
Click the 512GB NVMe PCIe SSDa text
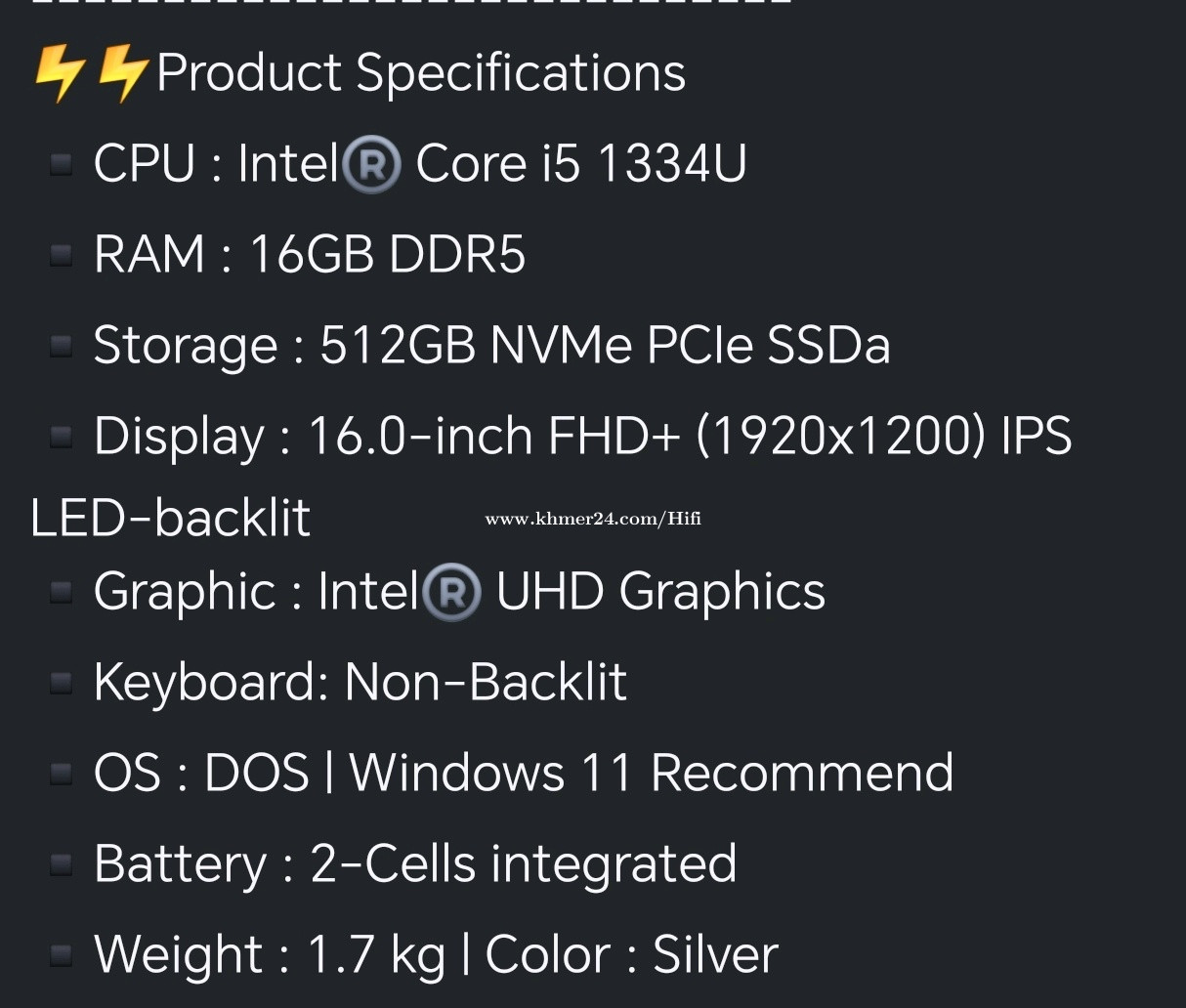(x=606, y=345)
